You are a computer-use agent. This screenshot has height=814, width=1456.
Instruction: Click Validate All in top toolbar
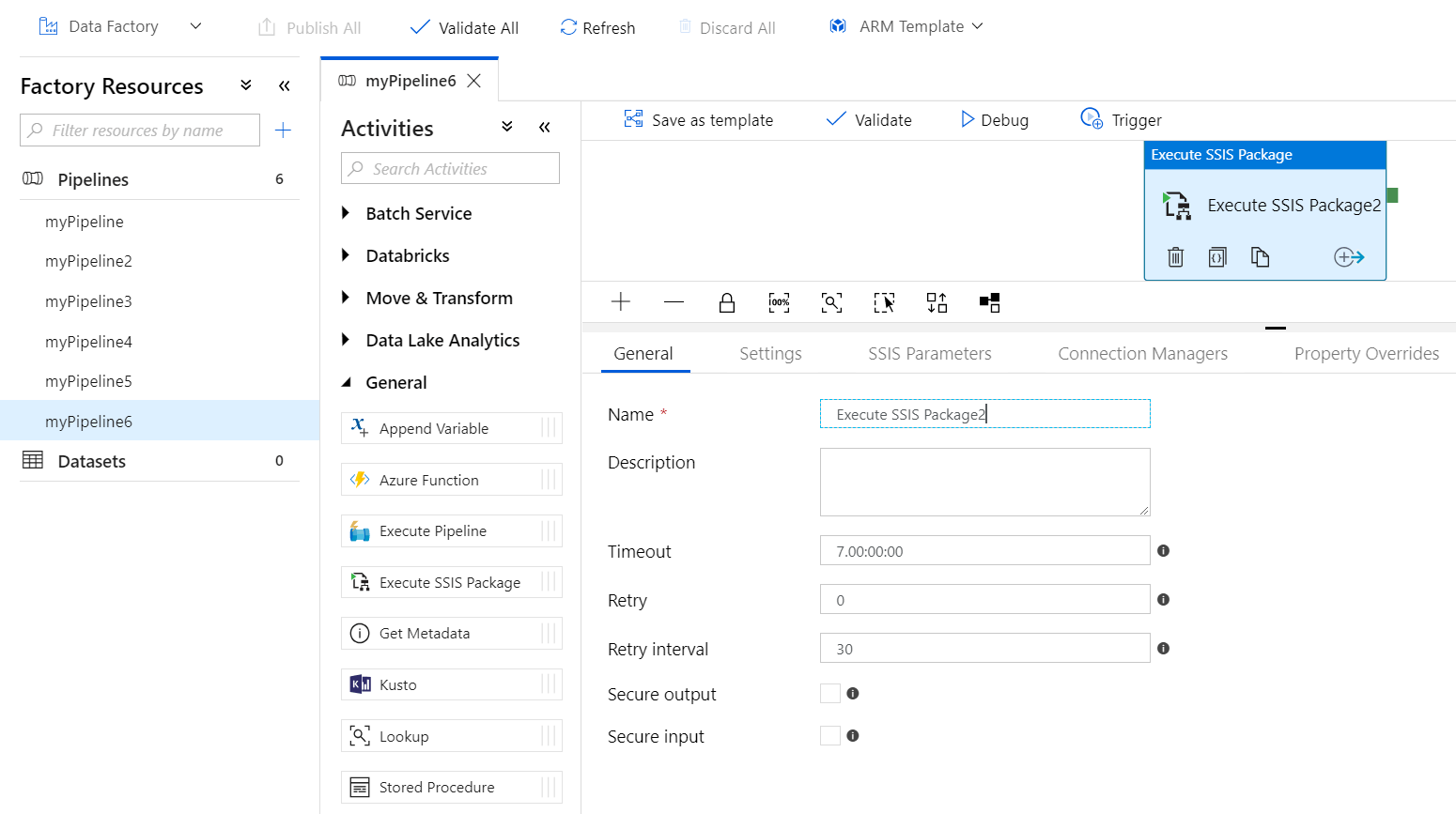pyautogui.click(x=465, y=28)
